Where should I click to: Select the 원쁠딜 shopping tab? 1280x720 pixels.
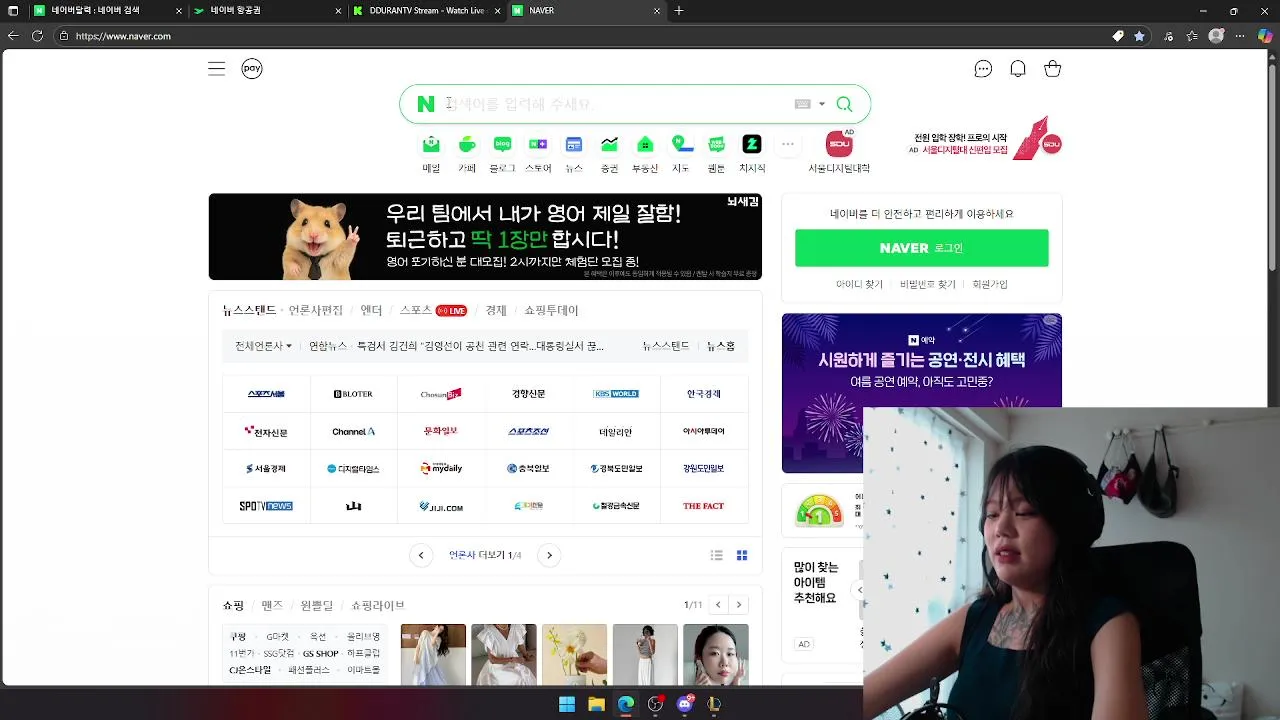[317, 605]
